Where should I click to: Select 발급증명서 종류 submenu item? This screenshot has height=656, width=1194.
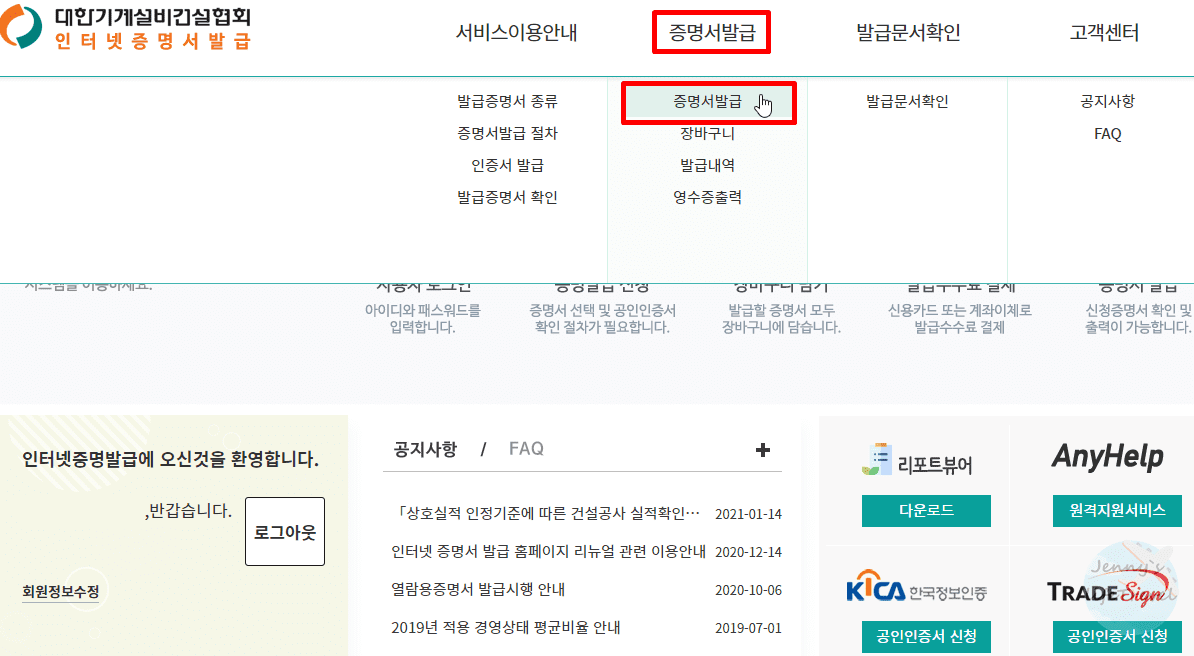point(507,101)
